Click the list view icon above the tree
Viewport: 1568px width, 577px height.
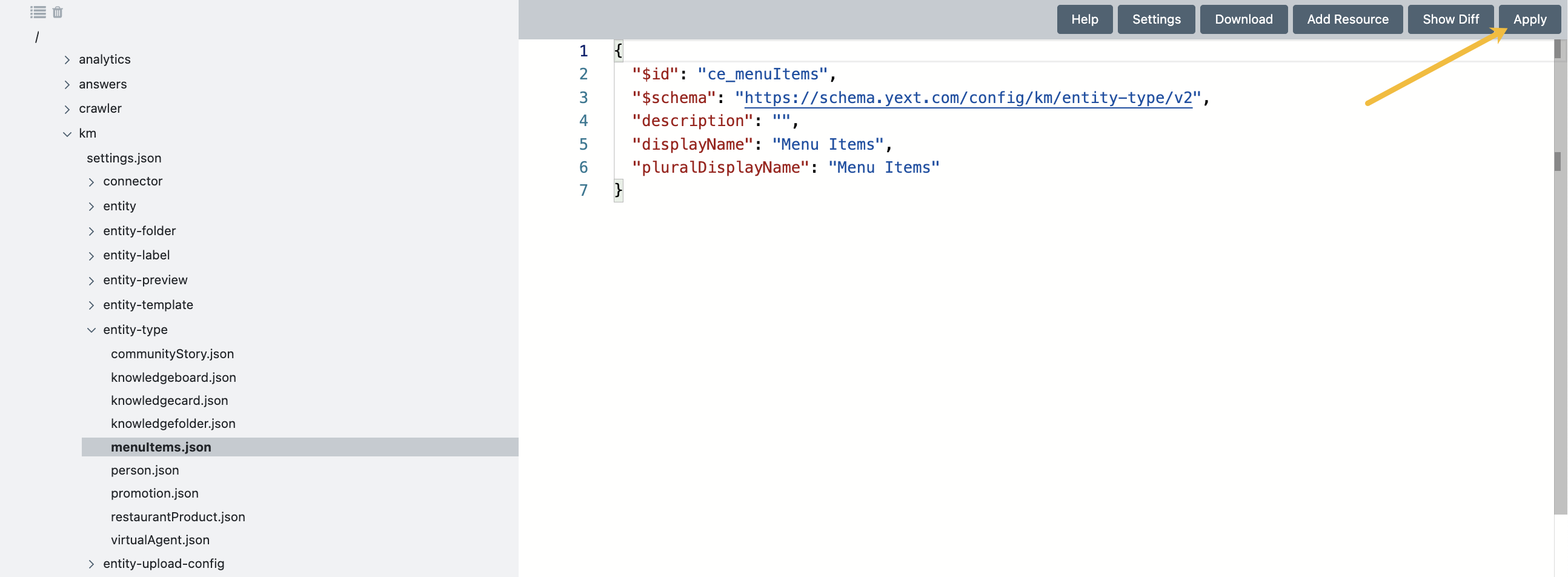pos(38,12)
